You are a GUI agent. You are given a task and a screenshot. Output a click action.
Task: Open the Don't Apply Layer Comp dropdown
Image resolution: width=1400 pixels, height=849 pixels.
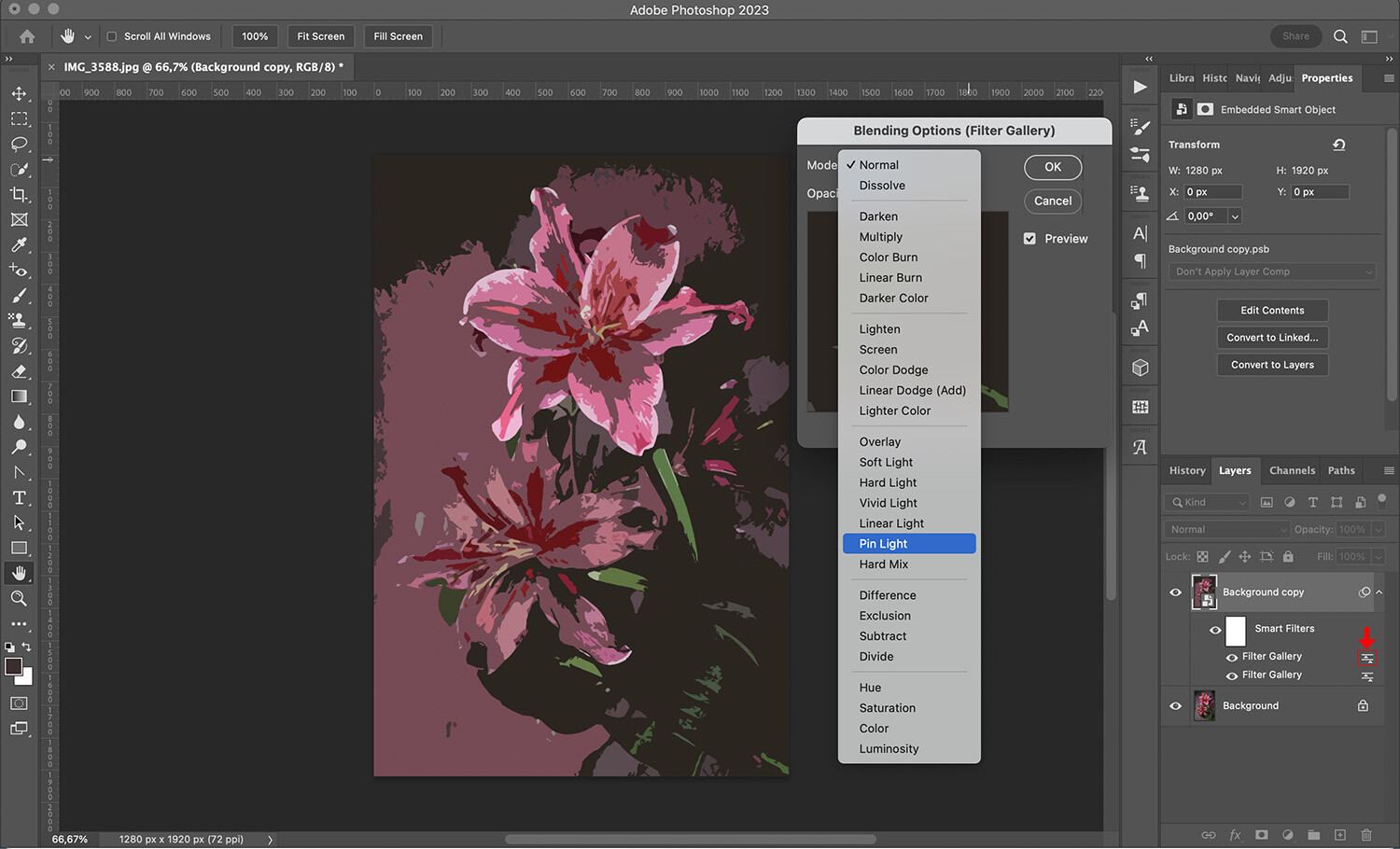tap(1271, 271)
